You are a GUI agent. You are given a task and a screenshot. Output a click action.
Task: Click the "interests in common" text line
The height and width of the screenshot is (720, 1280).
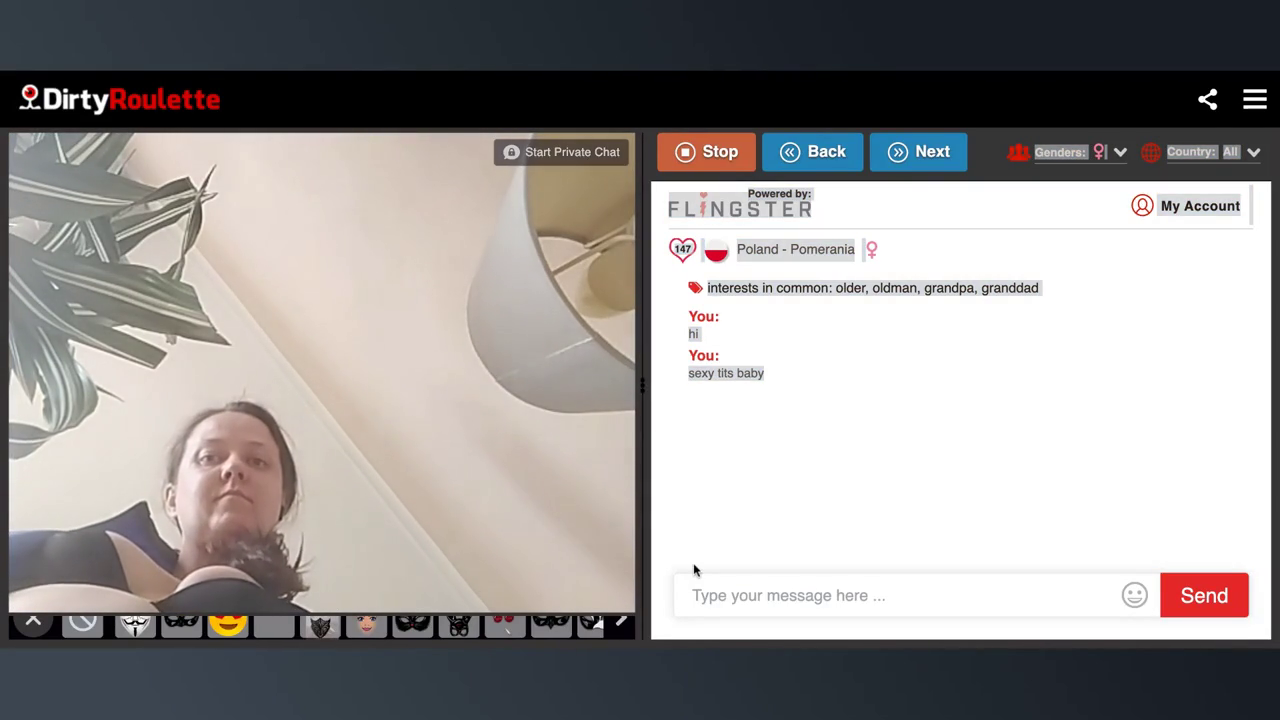pos(873,288)
